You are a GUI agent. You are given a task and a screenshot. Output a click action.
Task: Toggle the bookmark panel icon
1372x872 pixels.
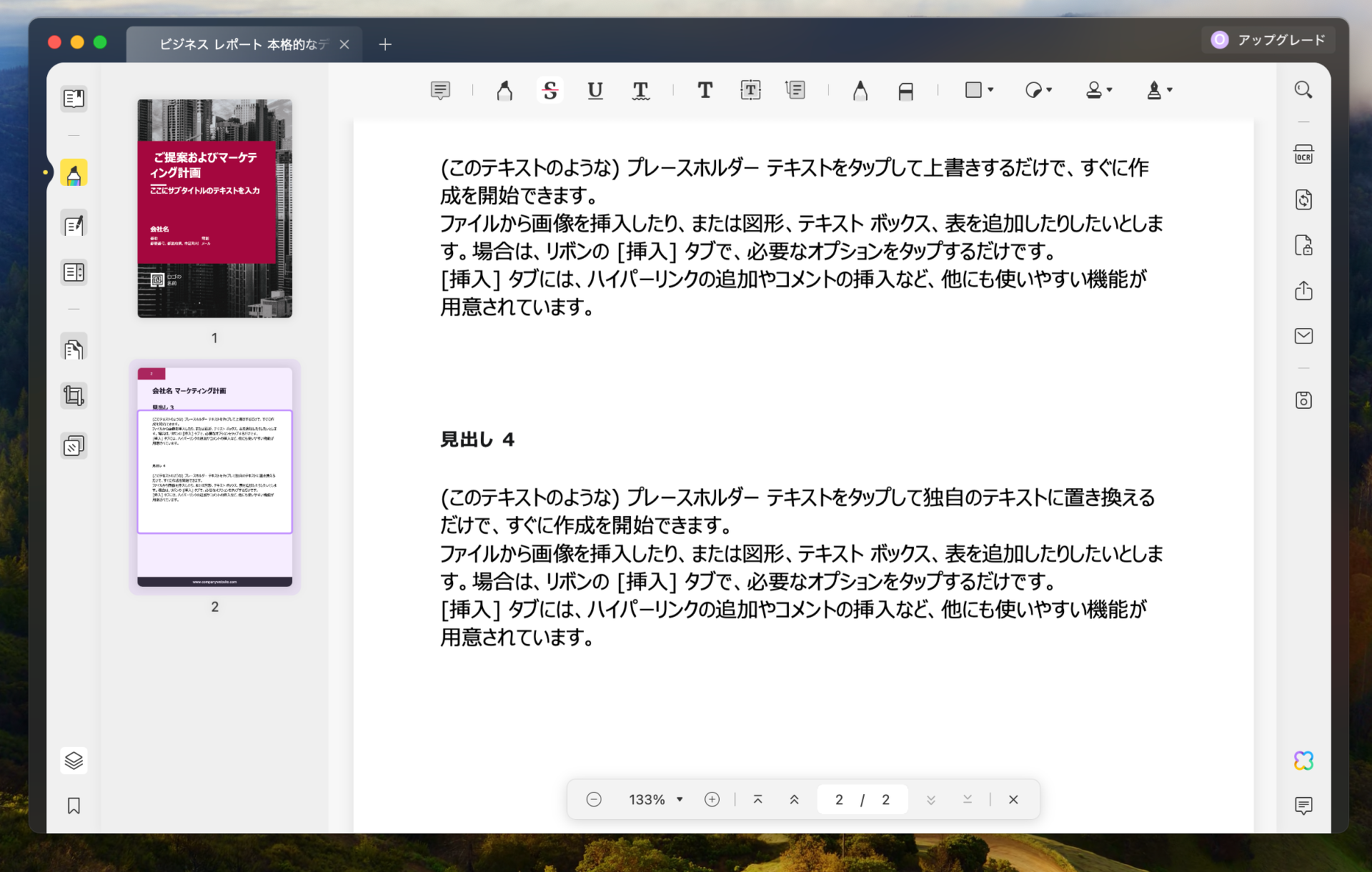pos(74,806)
